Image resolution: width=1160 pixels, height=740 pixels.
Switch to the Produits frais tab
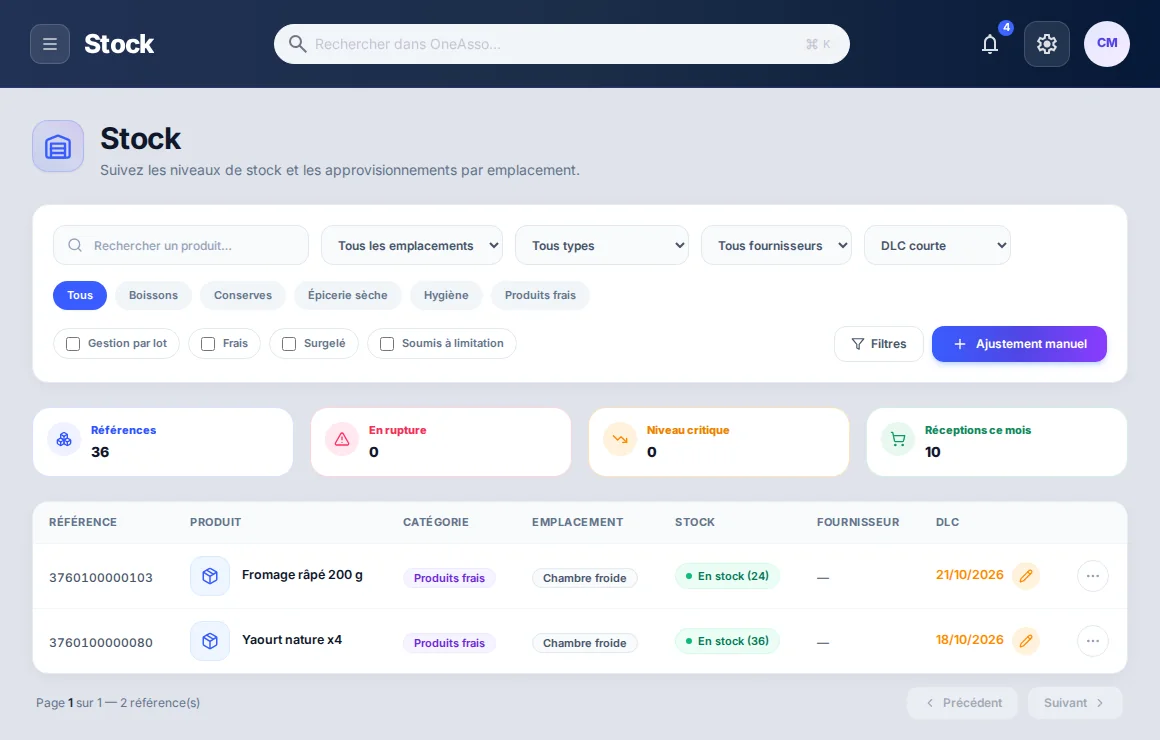coord(540,295)
